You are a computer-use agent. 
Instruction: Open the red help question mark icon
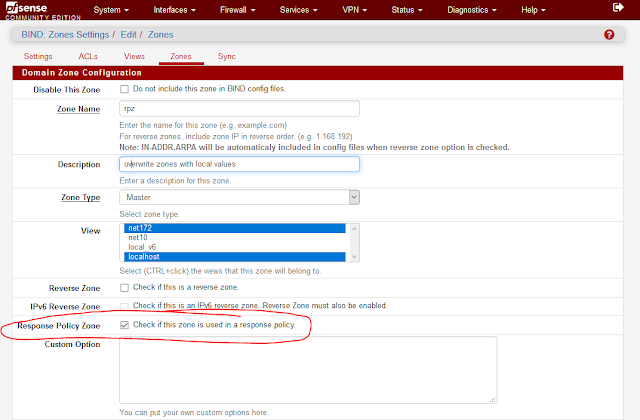(x=609, y=35)
